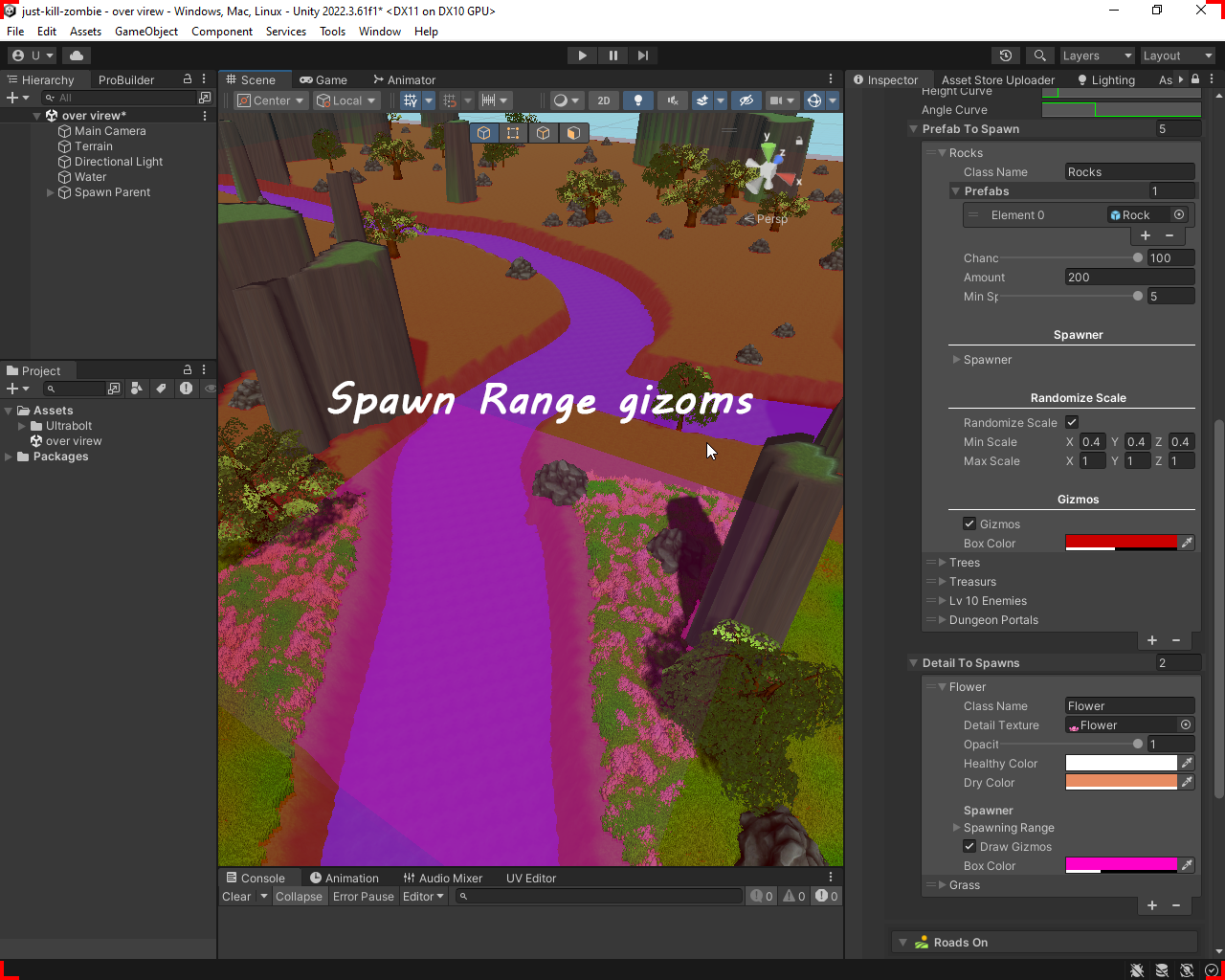1225x980 pixels.
Task: Click the red Box Color swatch
Action: (1121, 543)
